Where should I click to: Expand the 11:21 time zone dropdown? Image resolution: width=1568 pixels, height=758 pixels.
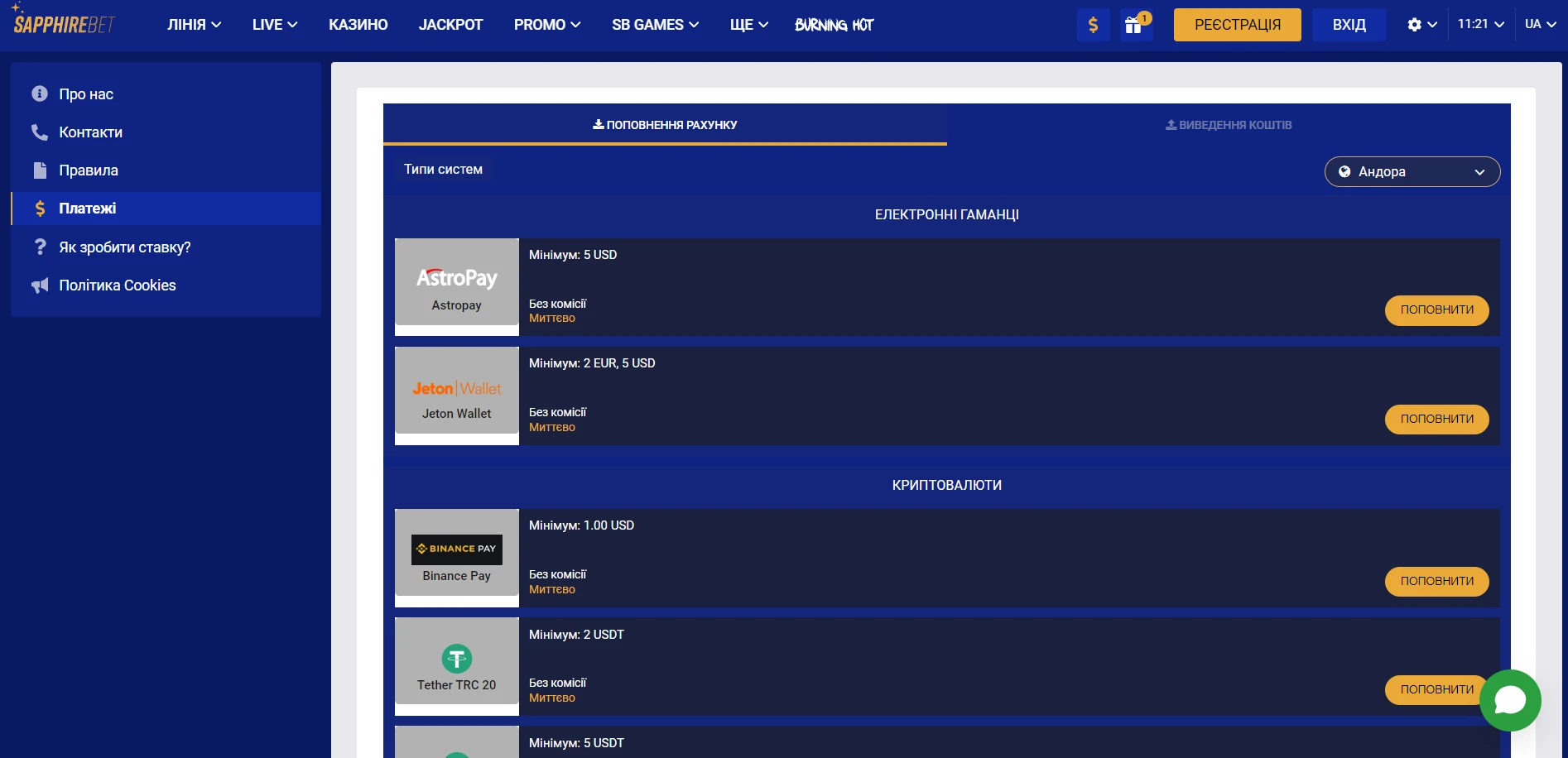tap(1480, 24)
